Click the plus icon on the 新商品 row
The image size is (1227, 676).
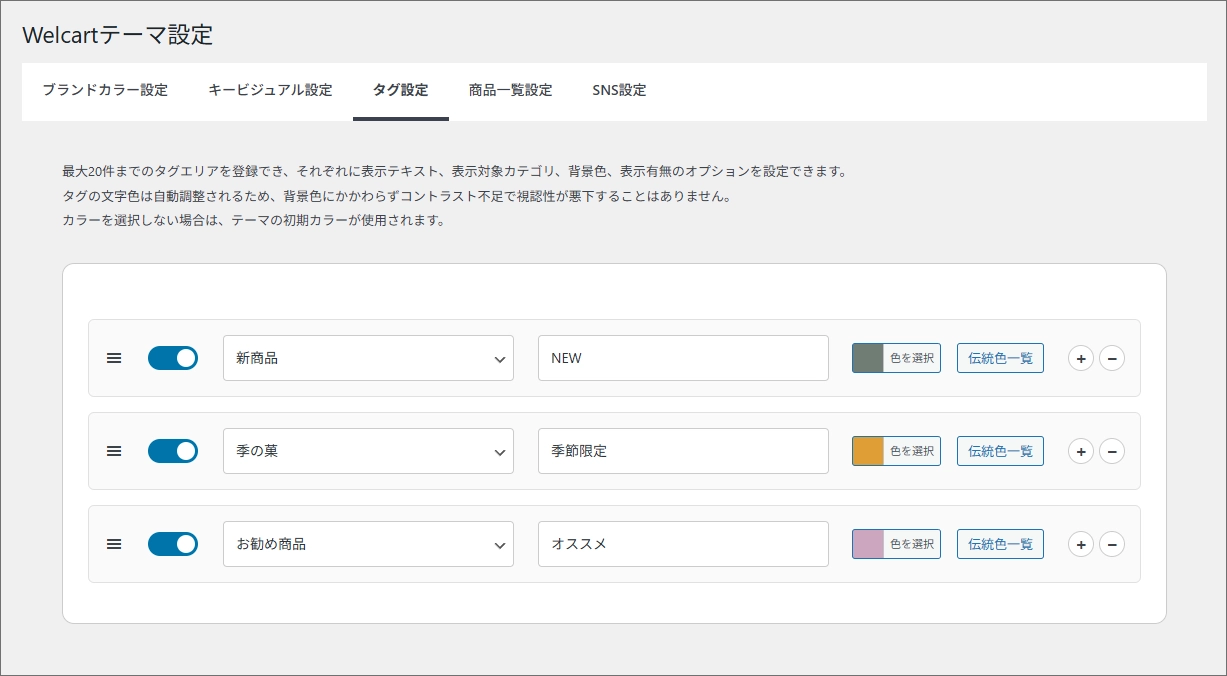1081,357
